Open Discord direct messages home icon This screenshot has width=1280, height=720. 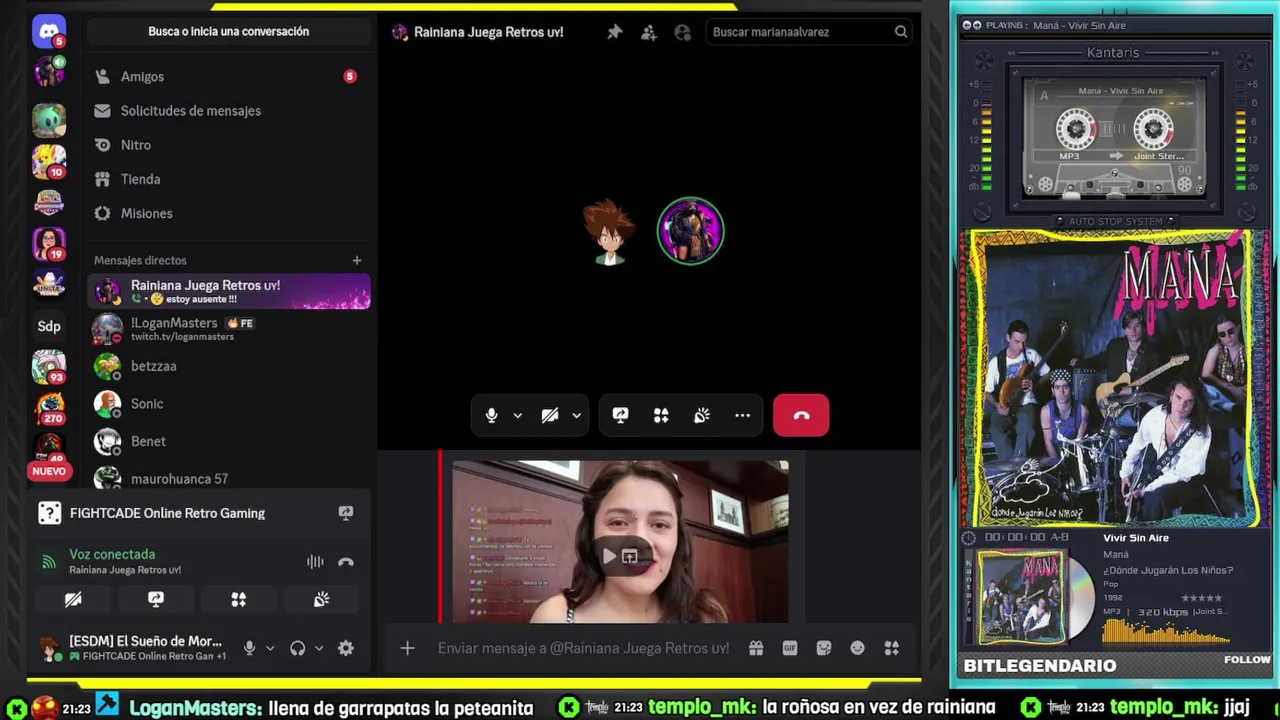tap(49, 31)
